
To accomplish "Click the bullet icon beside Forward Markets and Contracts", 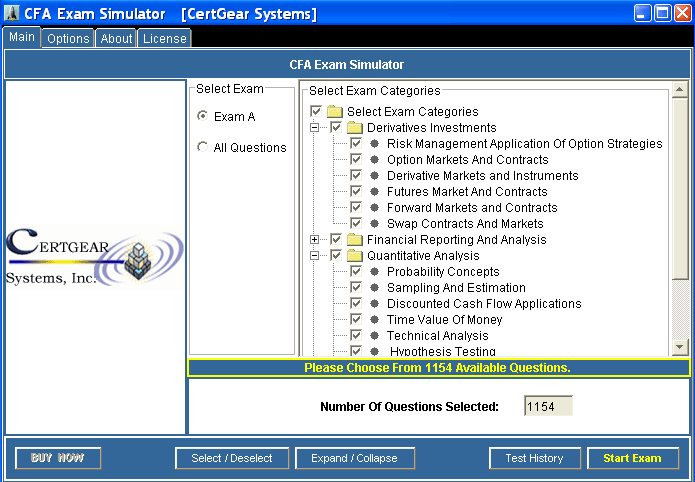I will pyautogui.click(x=375, y=208).
